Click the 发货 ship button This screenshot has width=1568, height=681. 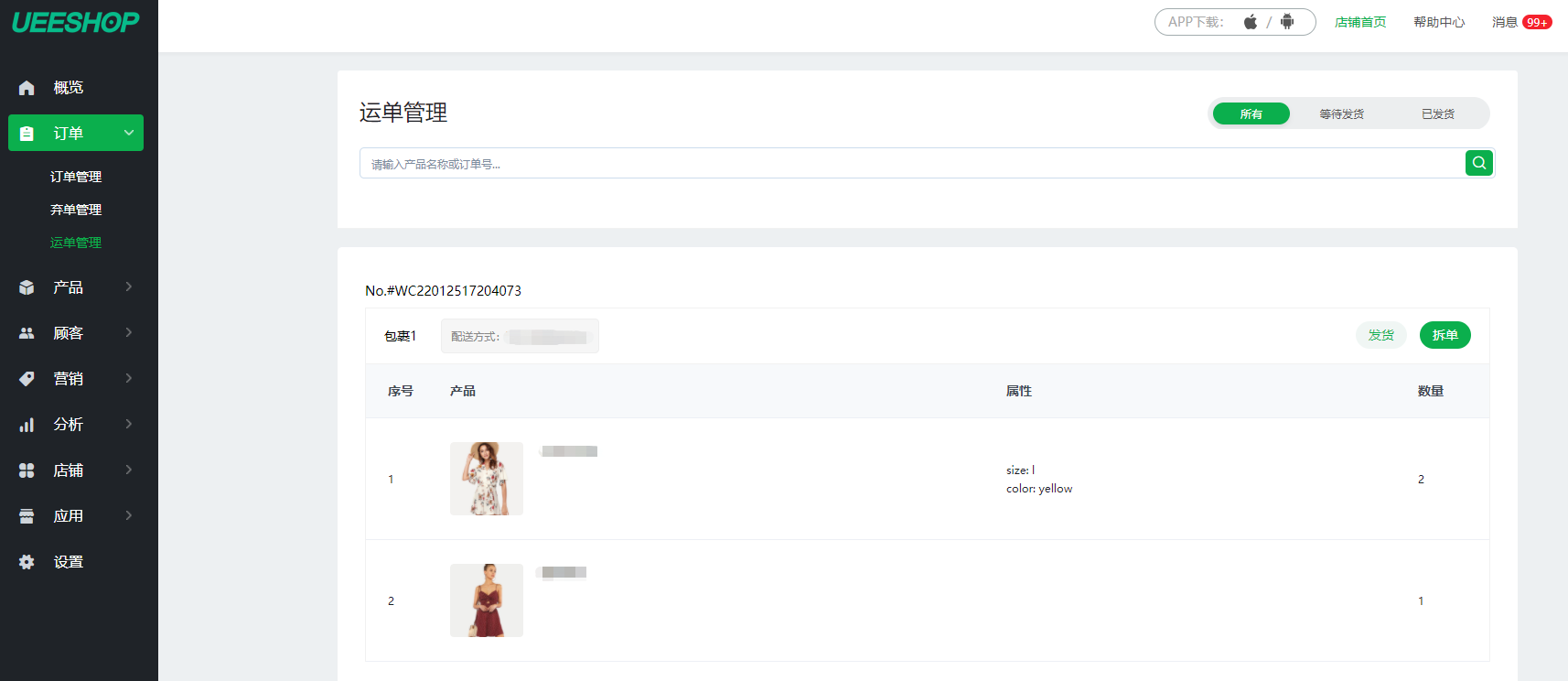coord(1380,335)
